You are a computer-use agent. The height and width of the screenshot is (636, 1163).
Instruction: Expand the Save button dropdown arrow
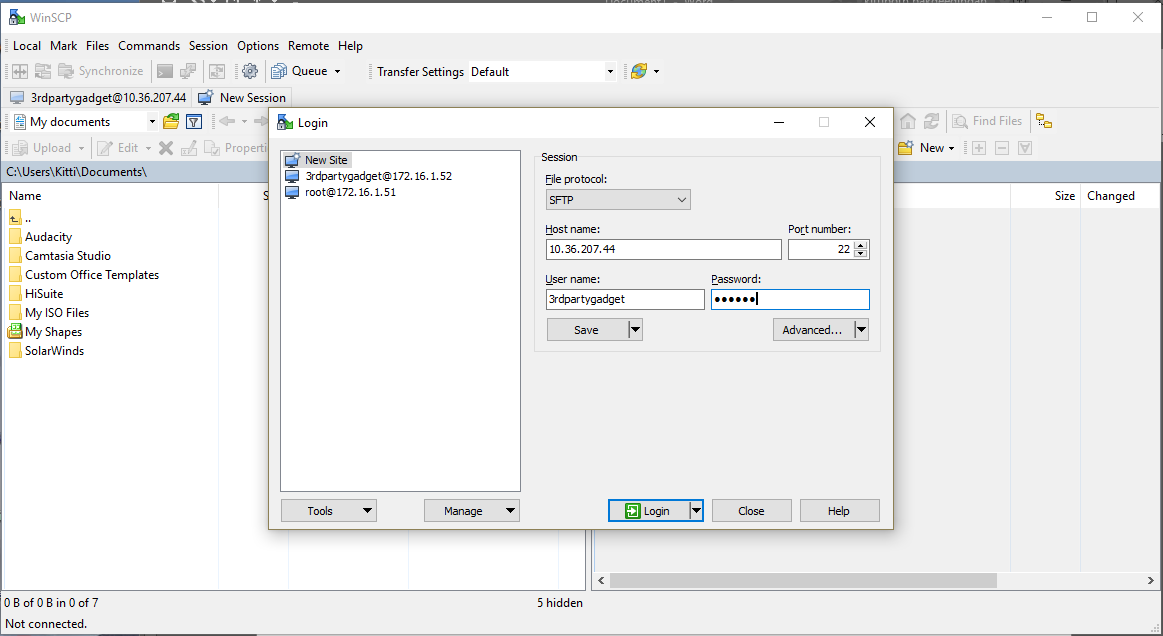[636, 330]
